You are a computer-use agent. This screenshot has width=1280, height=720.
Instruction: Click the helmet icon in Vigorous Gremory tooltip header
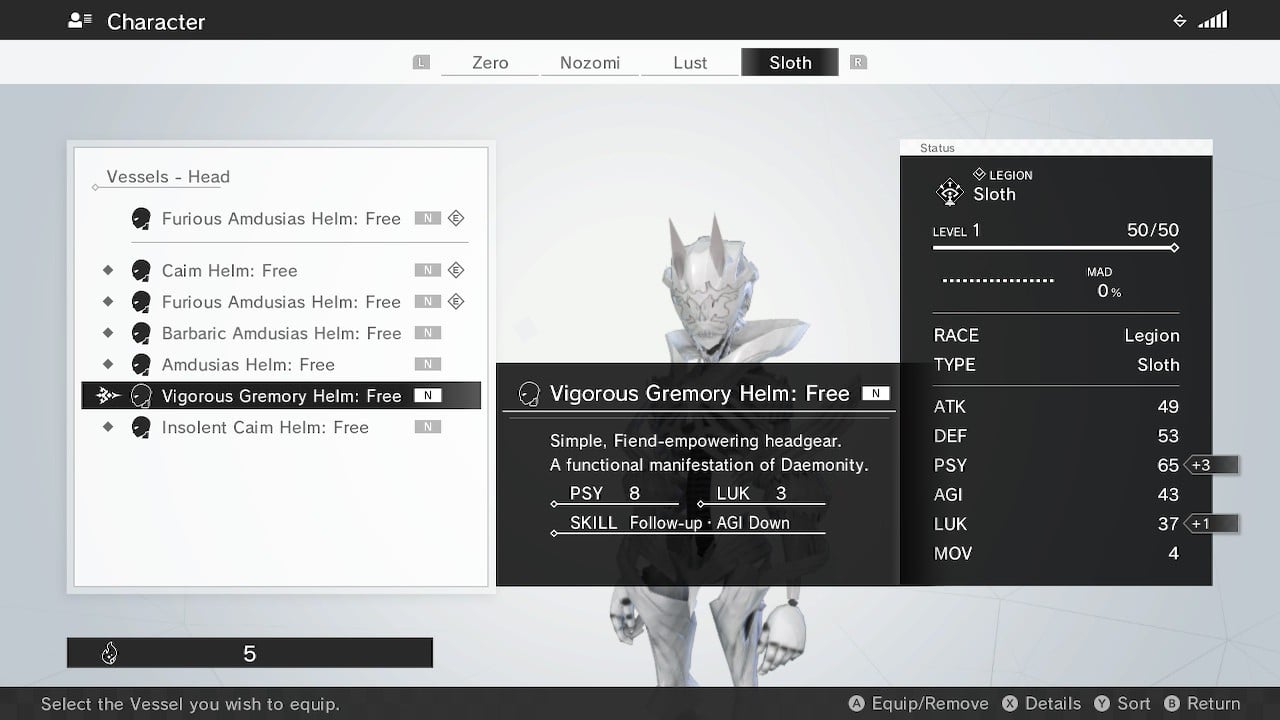coord(529,394)
